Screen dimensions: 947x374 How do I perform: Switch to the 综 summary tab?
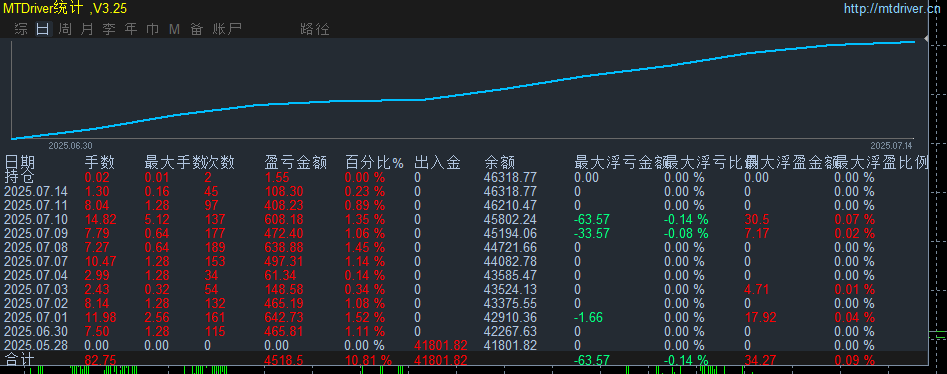[21, 29]
